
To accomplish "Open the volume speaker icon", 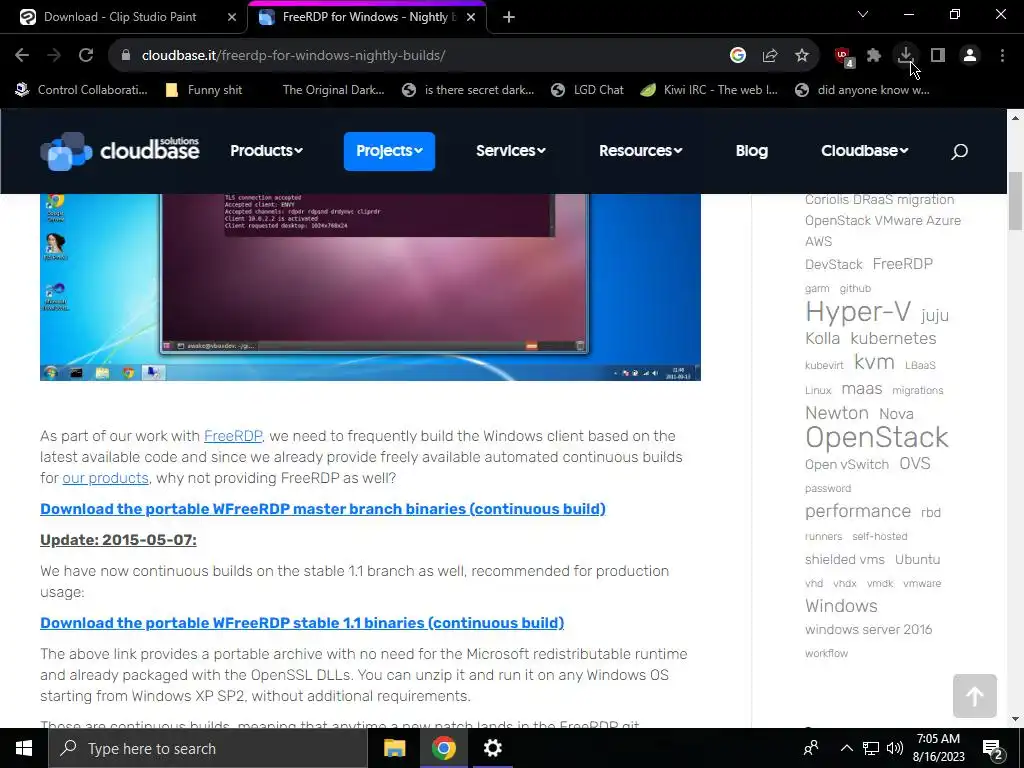I will [895, 748].
